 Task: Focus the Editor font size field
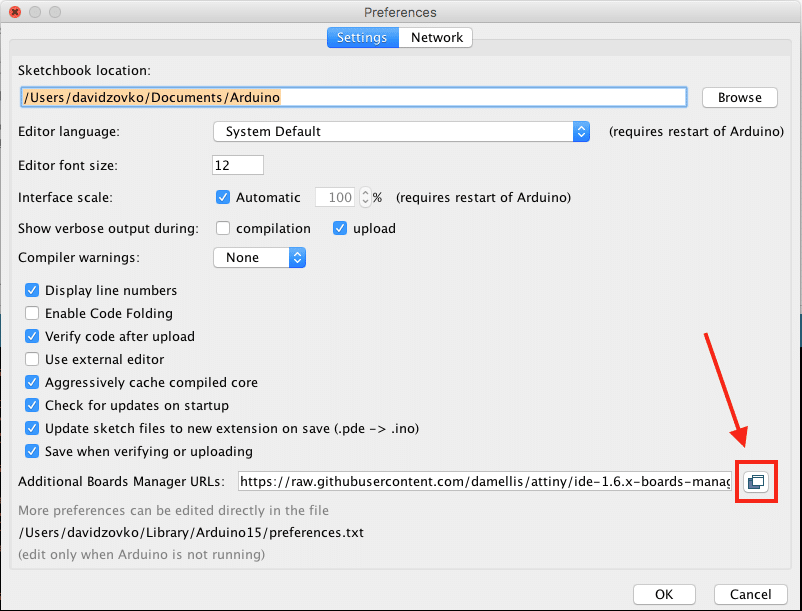(238, 165)
